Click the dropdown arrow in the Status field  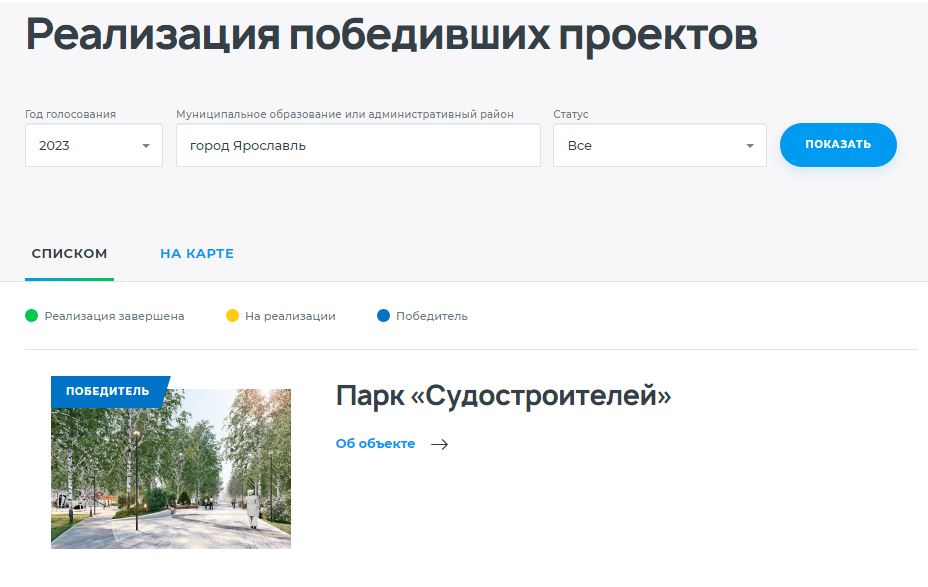pyautogui.click(x=749, y=145)
